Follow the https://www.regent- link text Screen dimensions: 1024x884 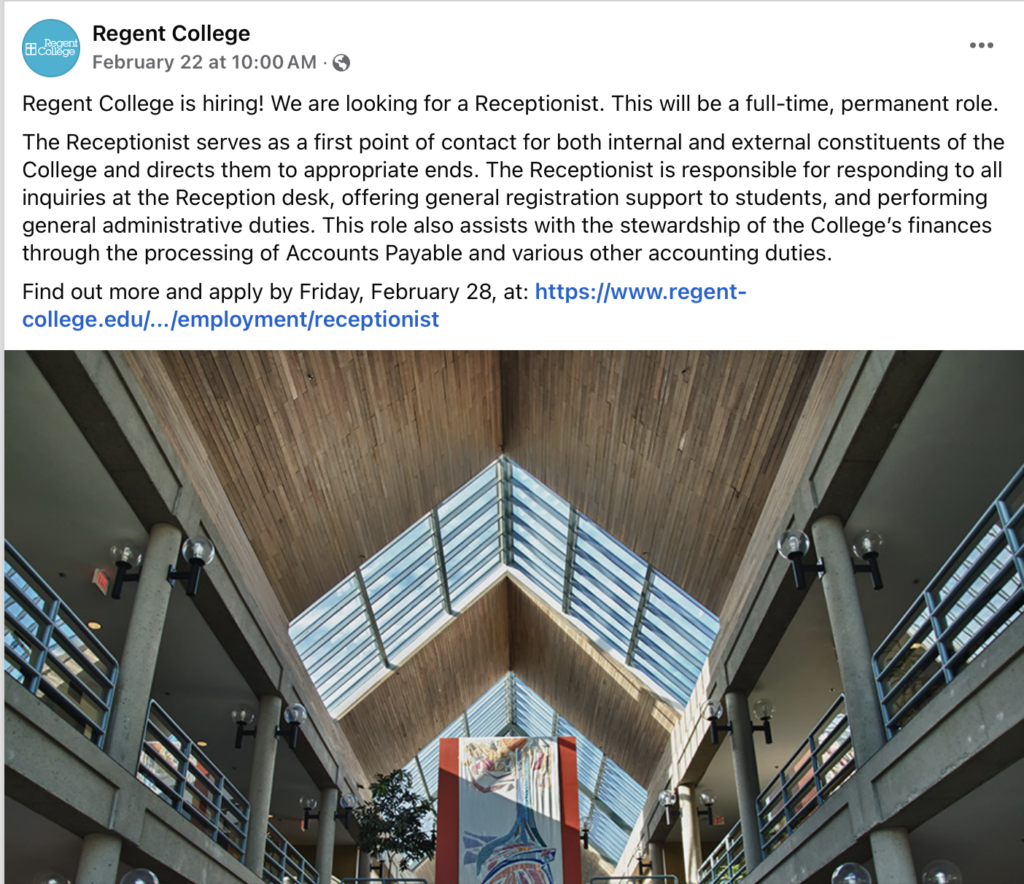coord(640,291)
